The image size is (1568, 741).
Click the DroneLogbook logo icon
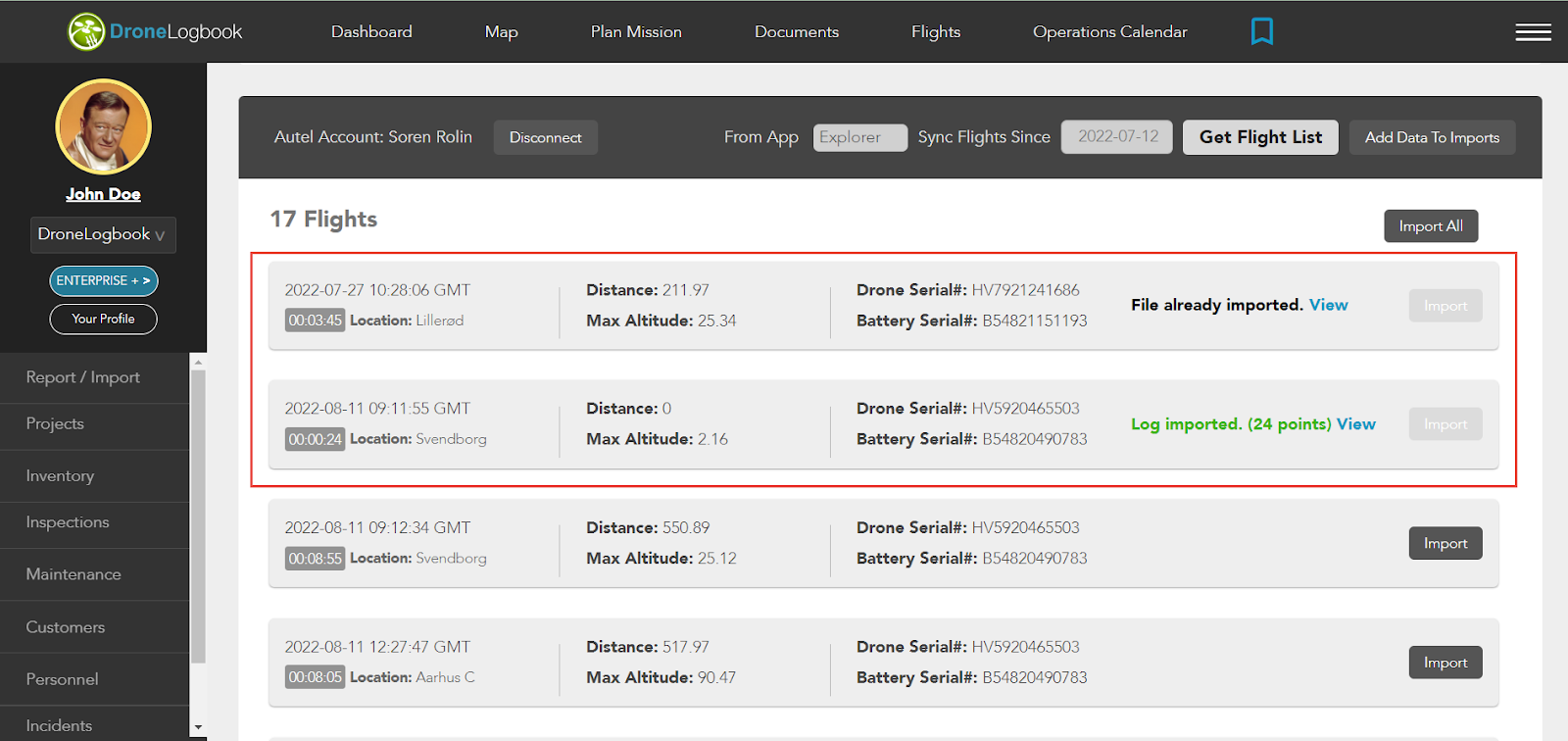pos(86,31)
